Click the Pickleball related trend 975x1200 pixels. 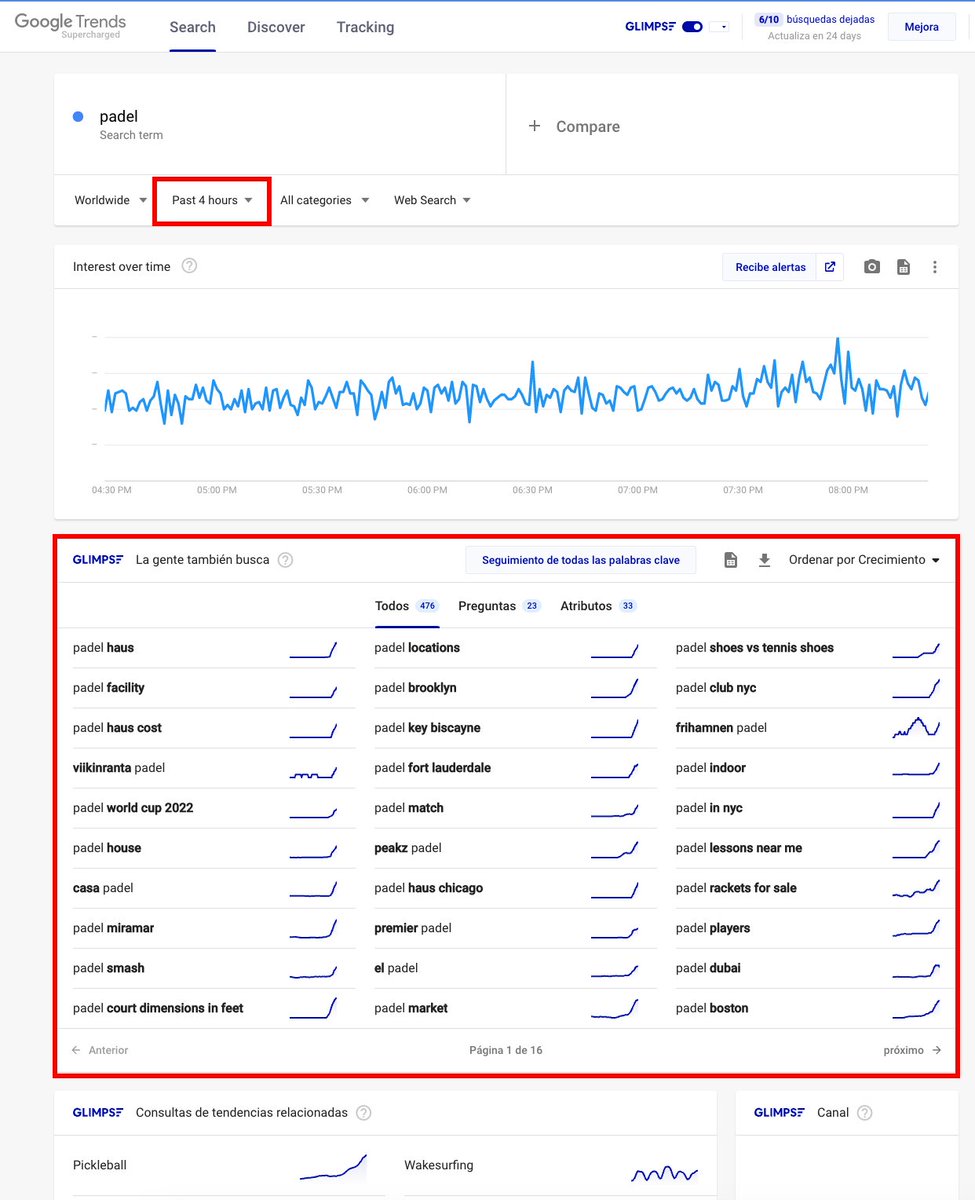(x=100, y=1165)
